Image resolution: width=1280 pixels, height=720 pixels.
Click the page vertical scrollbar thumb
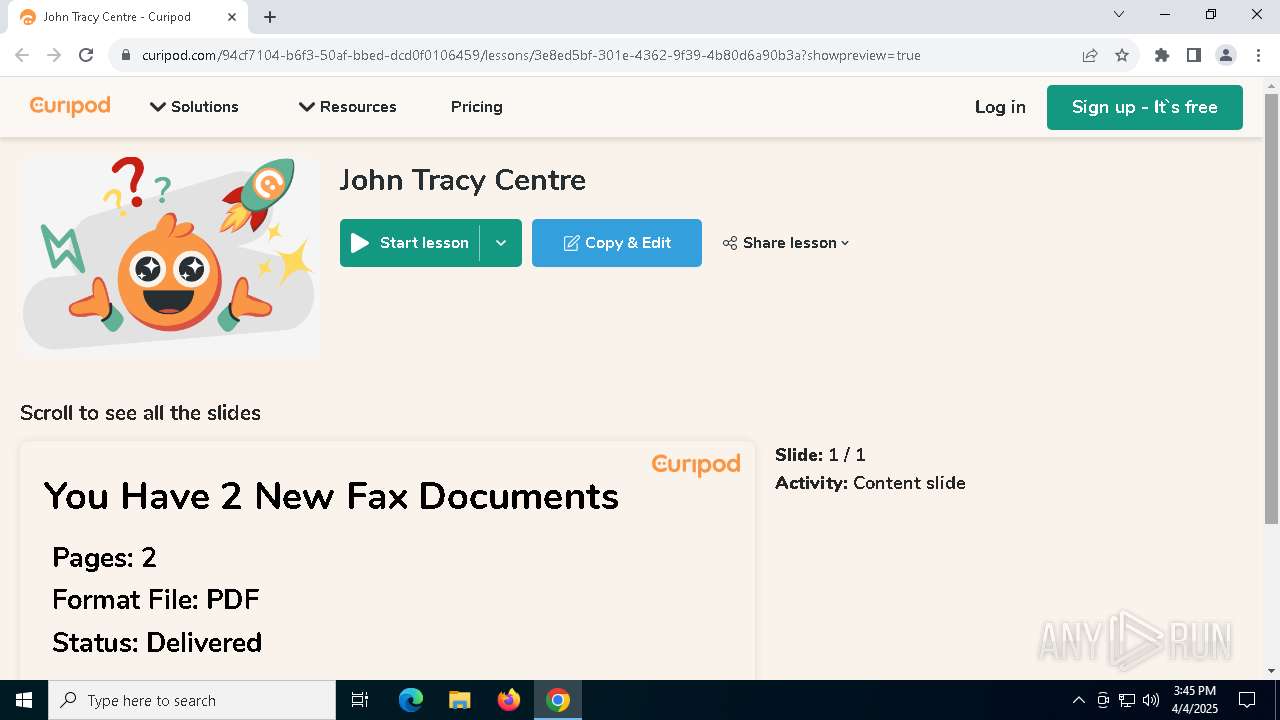pyautogui.click(x=1271, y=308)
